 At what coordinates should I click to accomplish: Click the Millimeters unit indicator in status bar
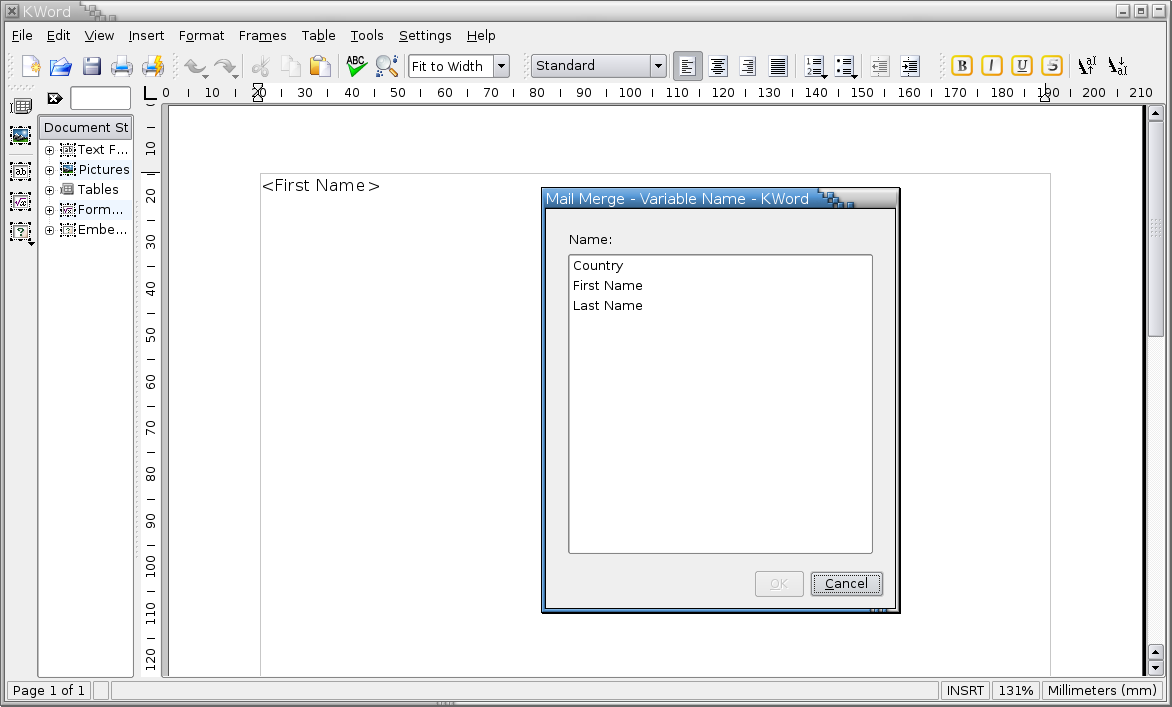[1102, 690]
